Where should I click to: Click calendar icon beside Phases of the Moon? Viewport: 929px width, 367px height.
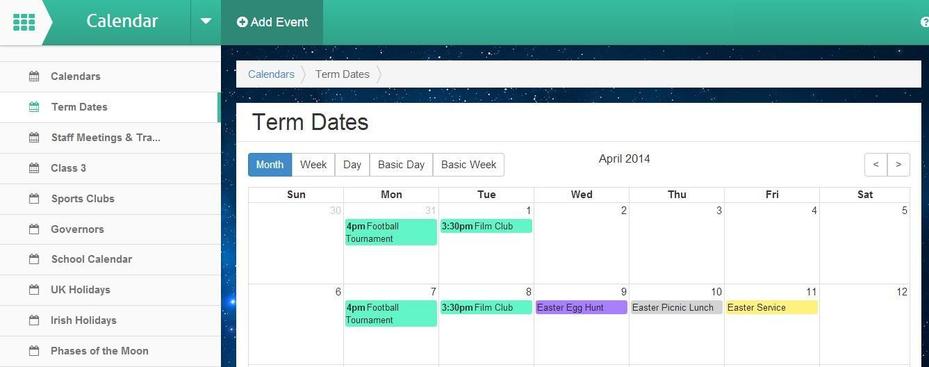click(34, 350)
